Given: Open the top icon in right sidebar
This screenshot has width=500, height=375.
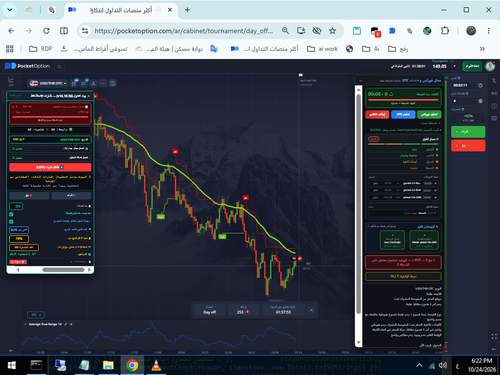Looking at the screenshot, I should 494,81.
